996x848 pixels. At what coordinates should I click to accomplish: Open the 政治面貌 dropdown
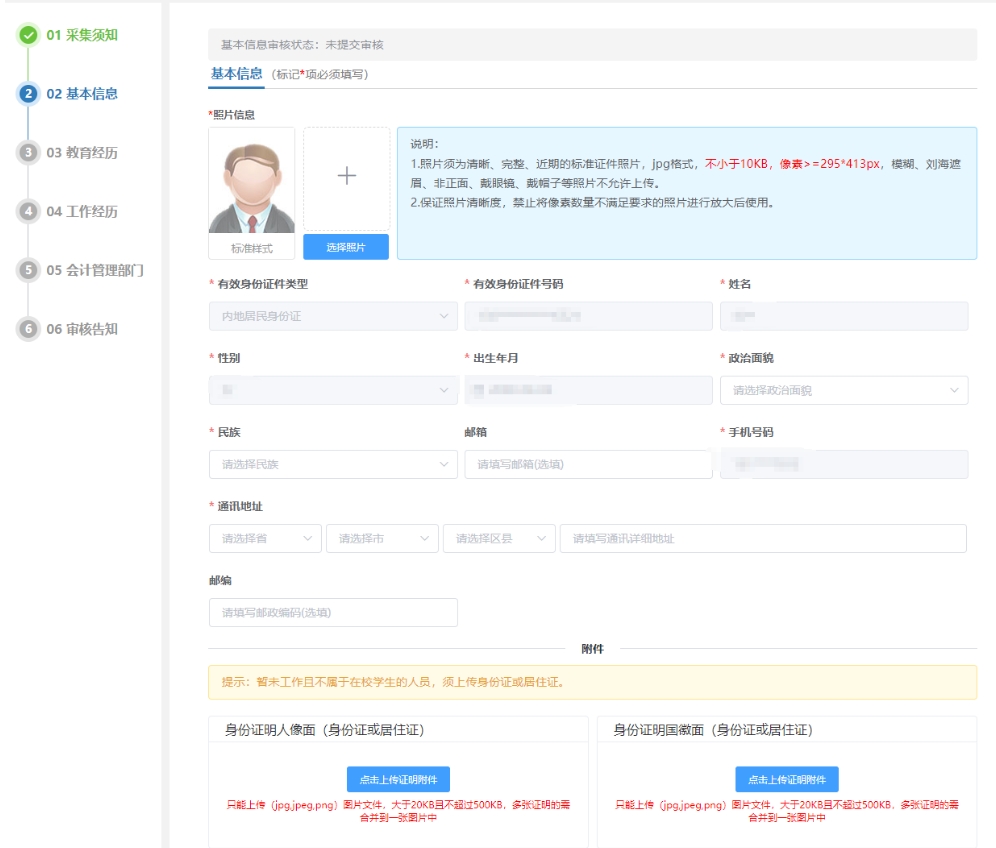(843, 390)
